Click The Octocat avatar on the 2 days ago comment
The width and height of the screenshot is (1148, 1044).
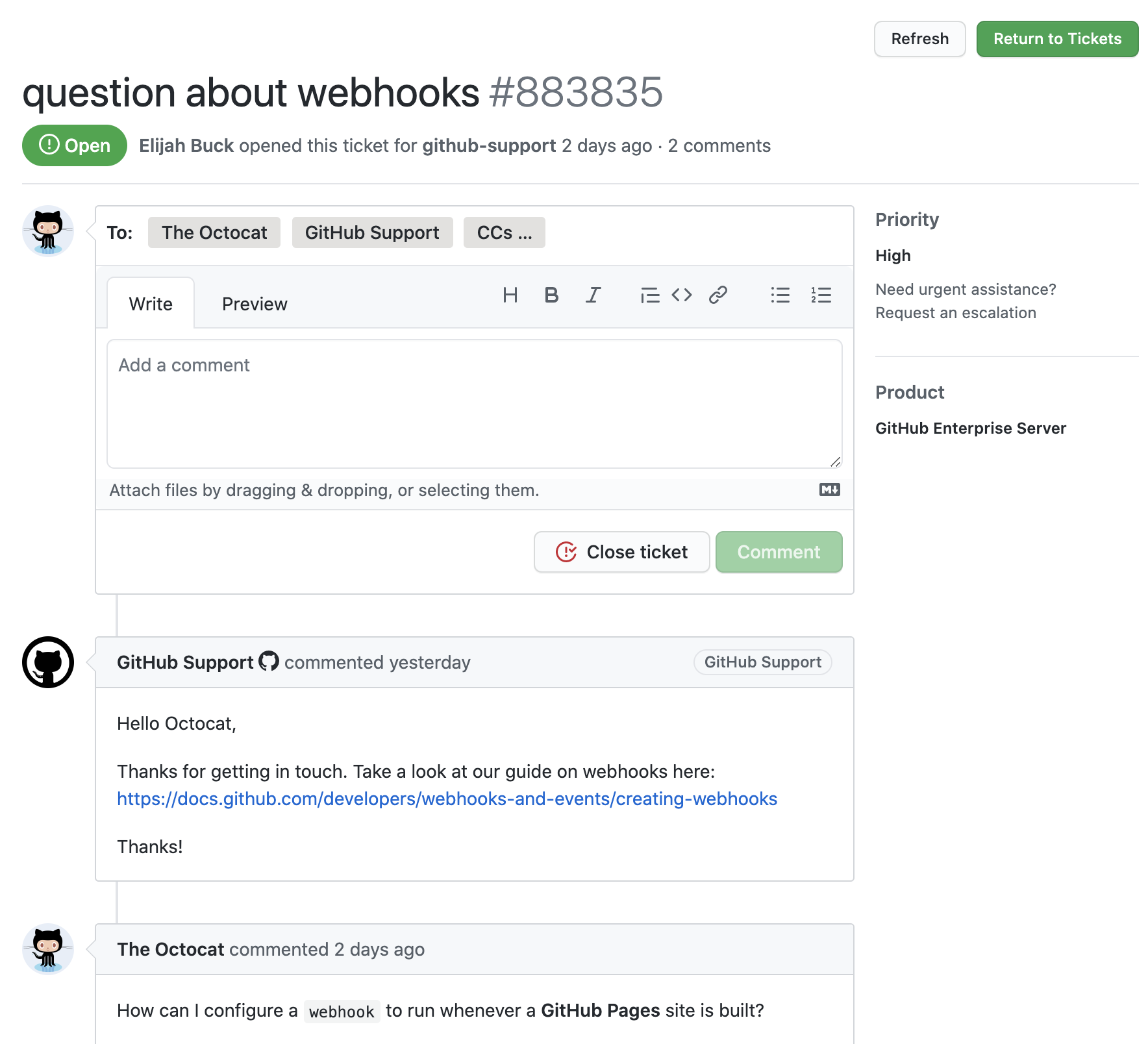point(48,949)
